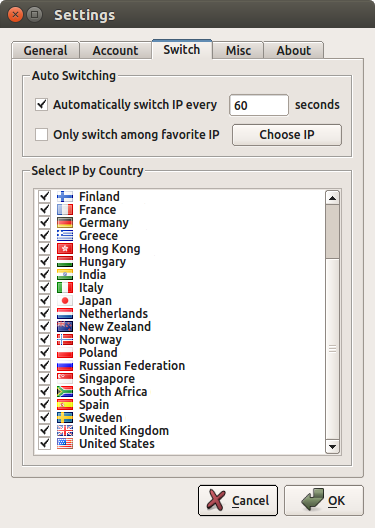Select the Switch tab
This screenshot has height=528, width=375.
[182, 50]
